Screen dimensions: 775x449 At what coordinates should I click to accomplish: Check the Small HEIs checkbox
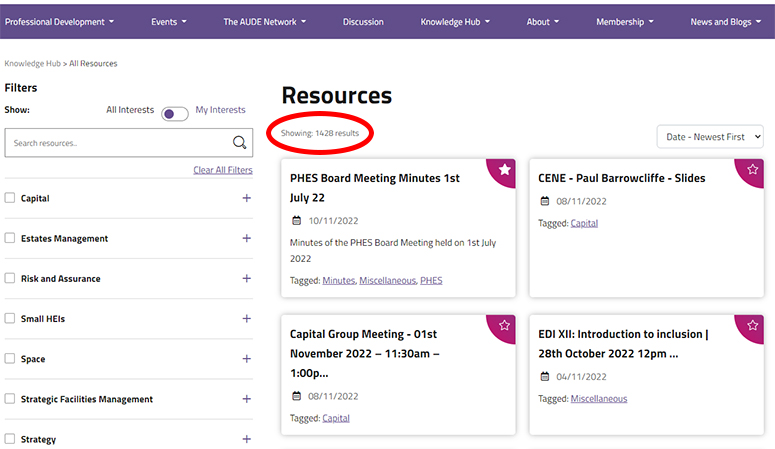10,319
